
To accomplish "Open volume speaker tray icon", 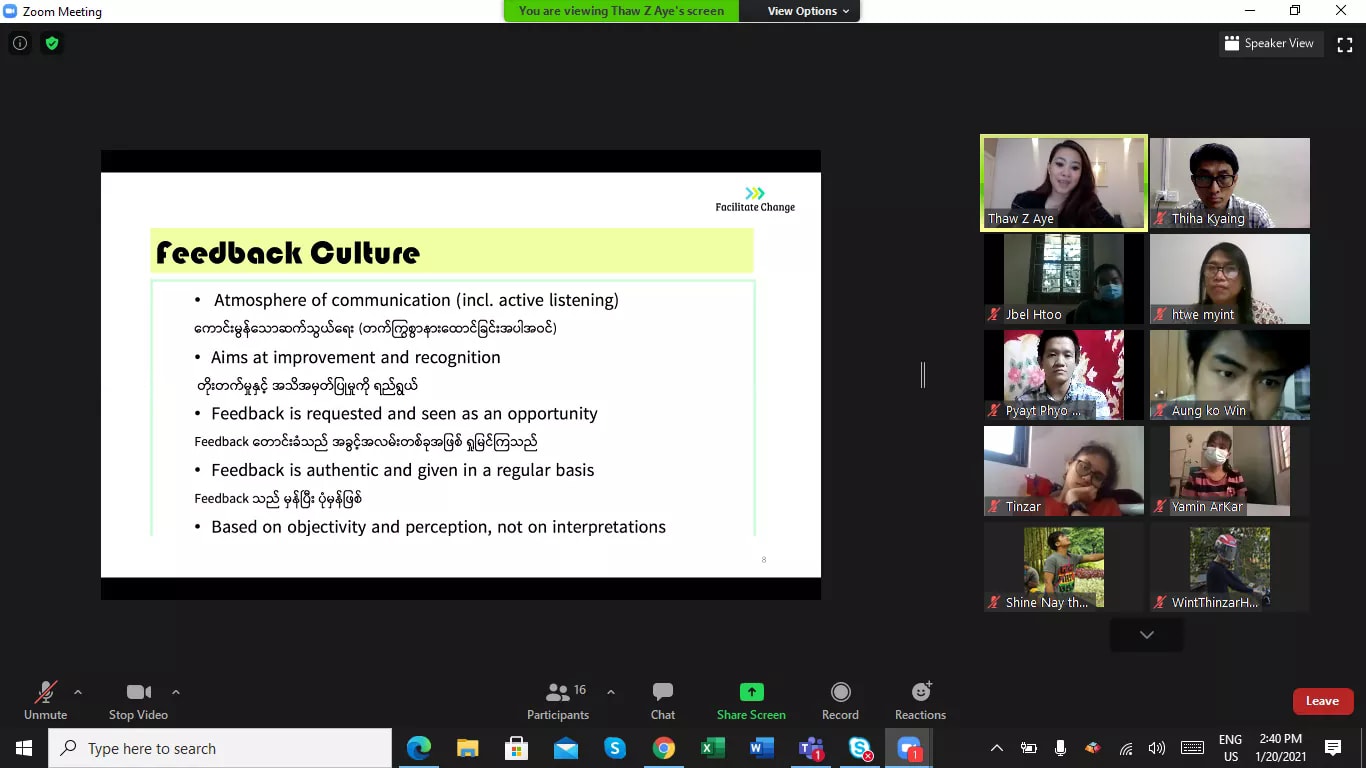I will 1157,748.
